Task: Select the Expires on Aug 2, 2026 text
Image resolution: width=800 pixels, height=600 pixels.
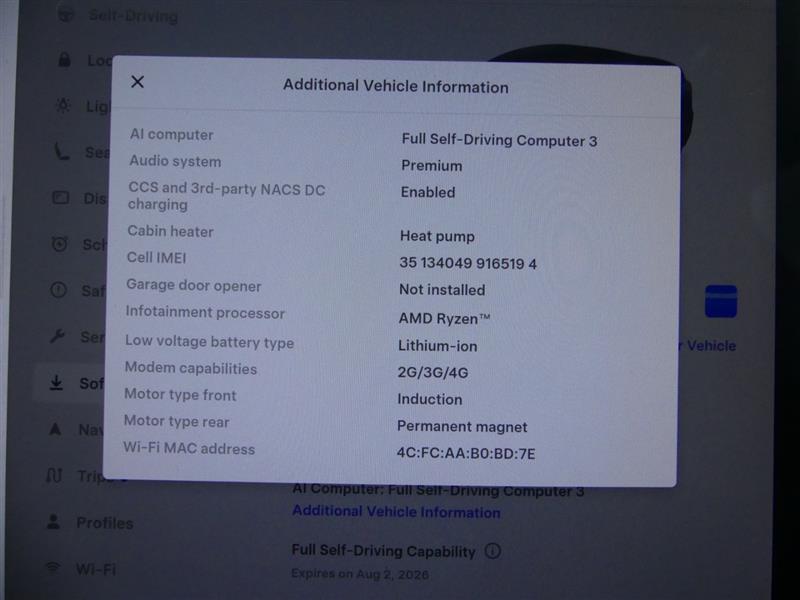Action: point(360,574)
